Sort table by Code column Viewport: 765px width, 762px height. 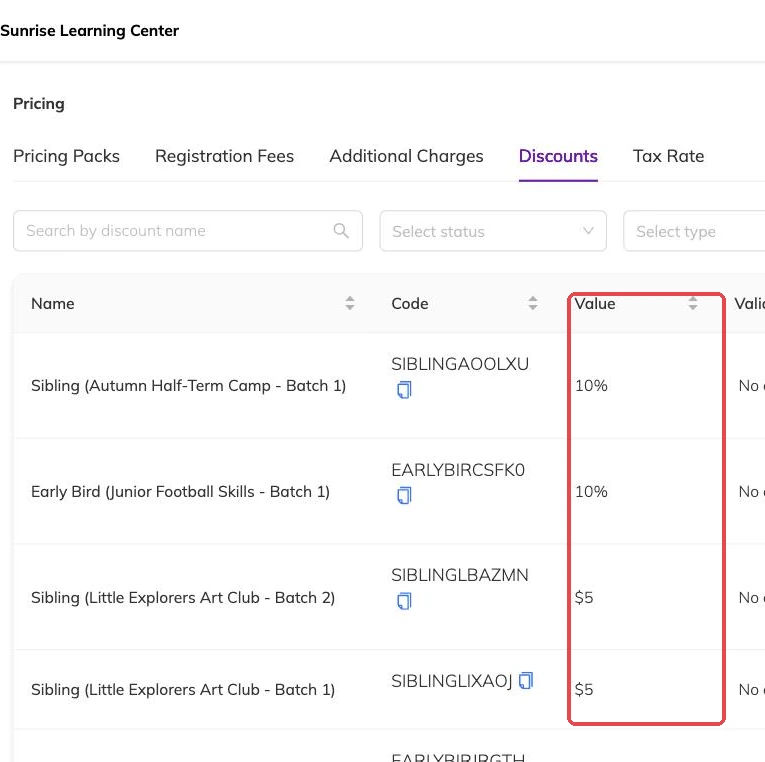click(533, 303)
